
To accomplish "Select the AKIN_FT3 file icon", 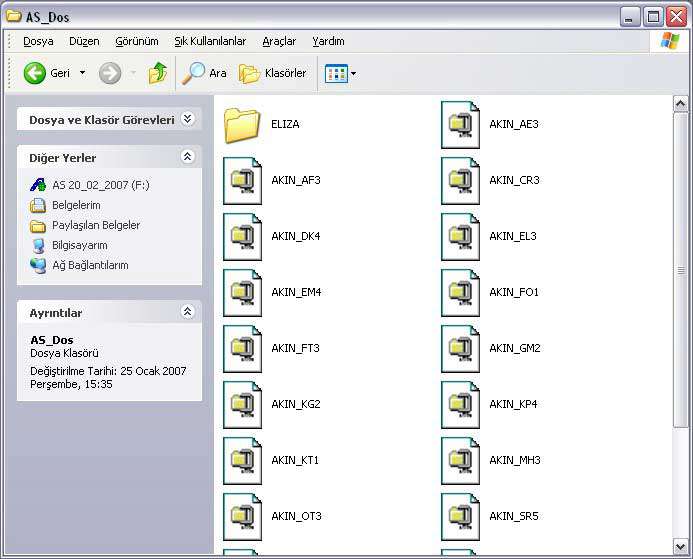I will [x=242, y=349].
